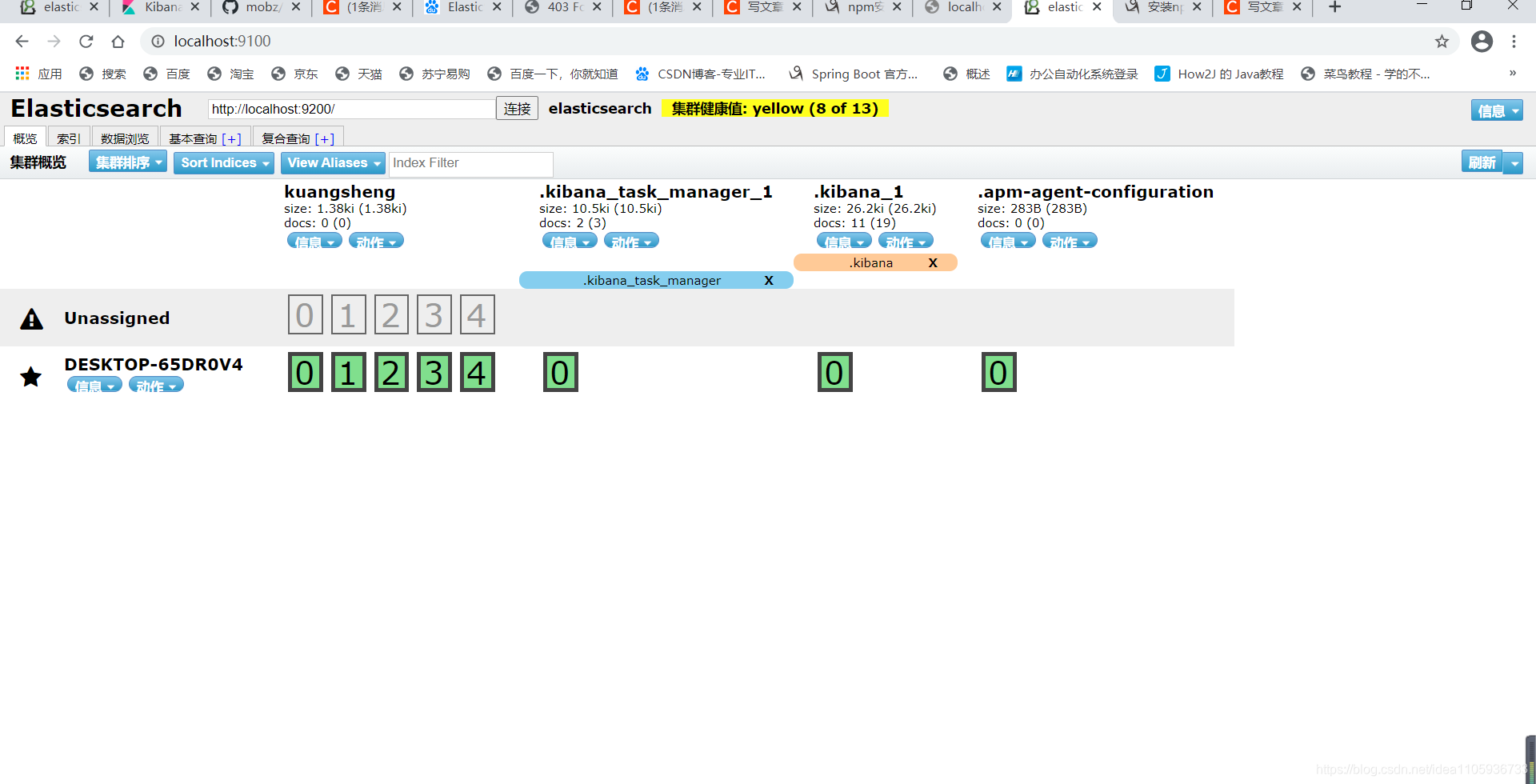Click unassigned replica shard 0
This screenshot has height=784, width=1536.
(x=305, y=315)
